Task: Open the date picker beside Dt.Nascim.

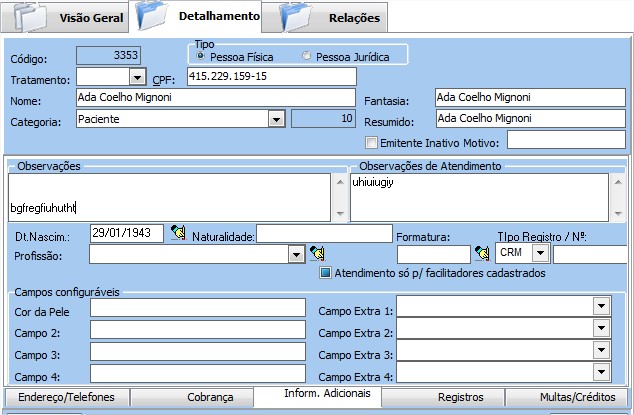Action: pos(178,233)
